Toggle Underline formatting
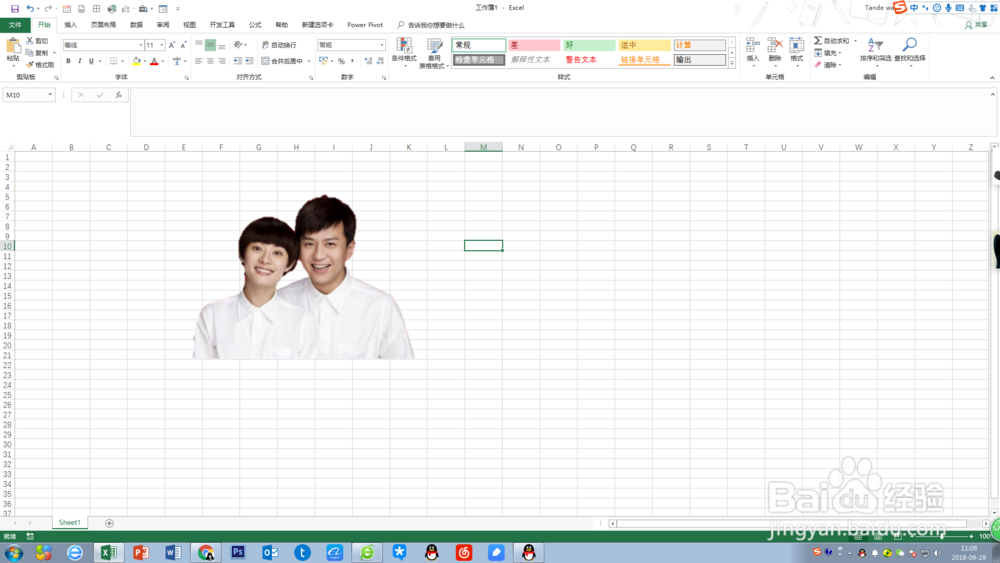 click(x=91, y=61)
